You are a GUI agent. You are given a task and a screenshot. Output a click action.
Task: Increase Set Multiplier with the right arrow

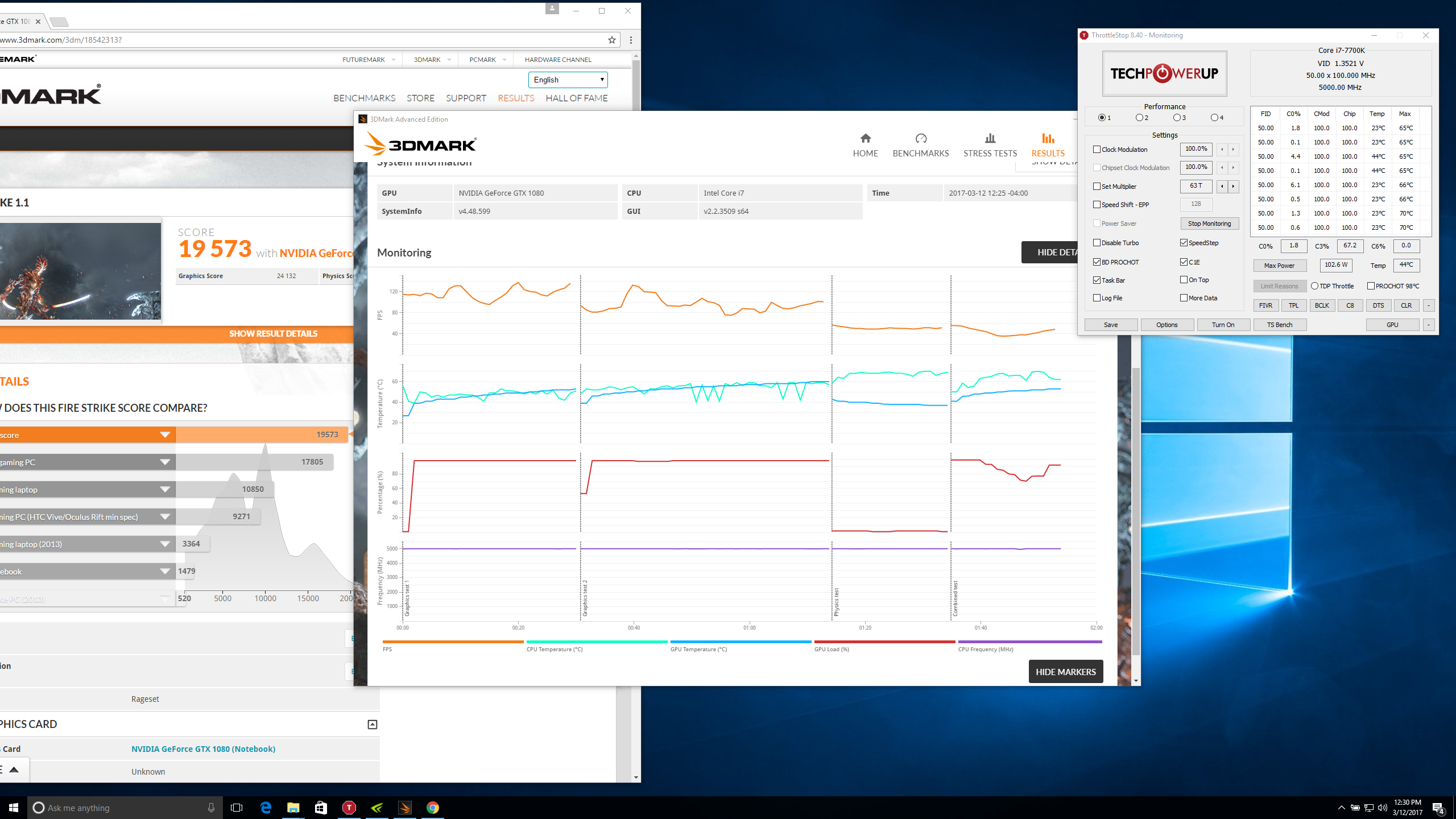click(x=1233, y=186)
